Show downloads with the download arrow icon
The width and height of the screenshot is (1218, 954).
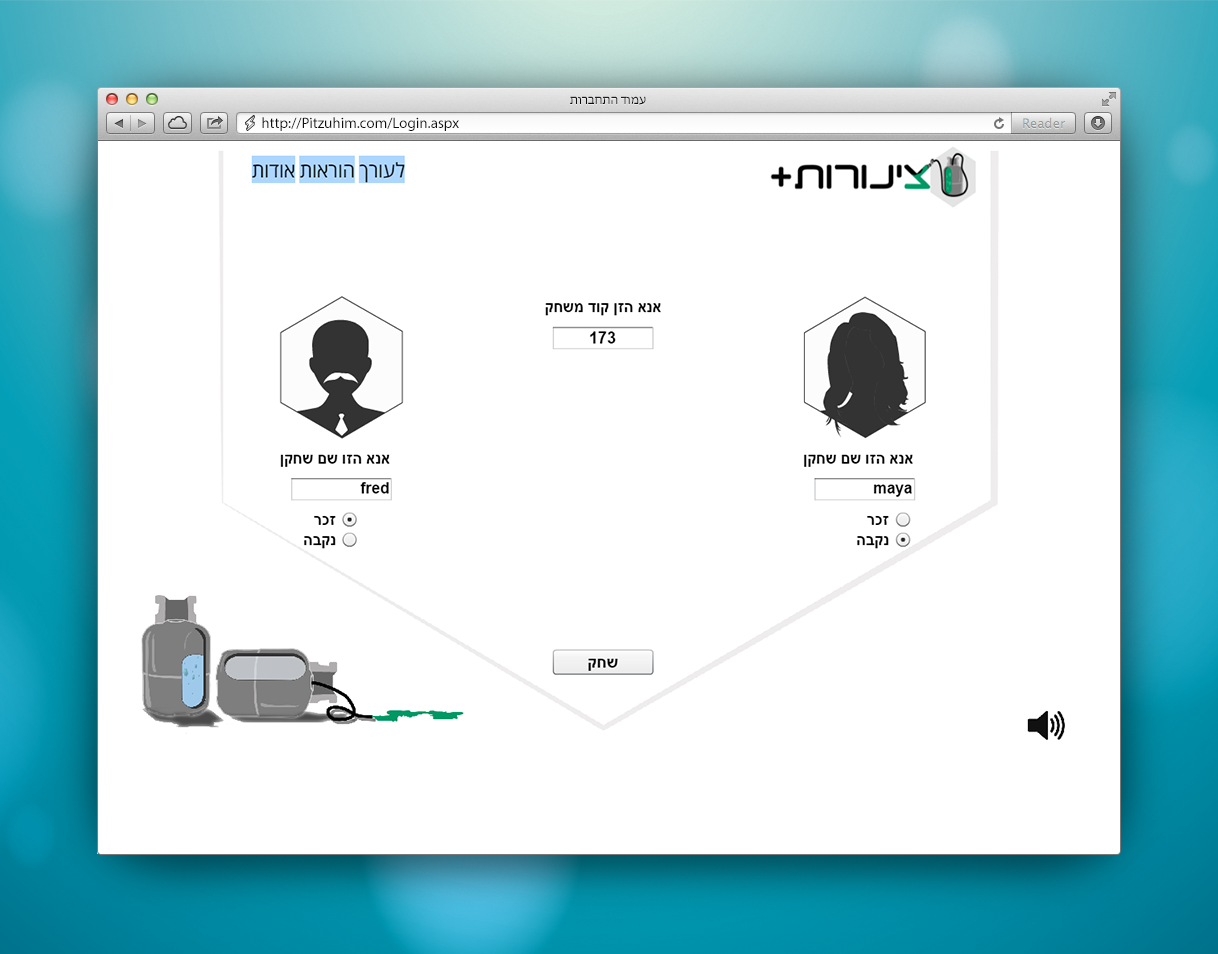point(1098,123)
